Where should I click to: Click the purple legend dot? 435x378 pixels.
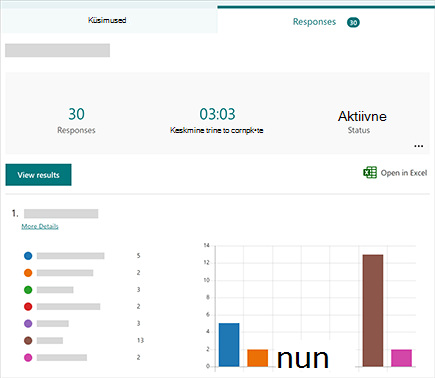[28, 323]
